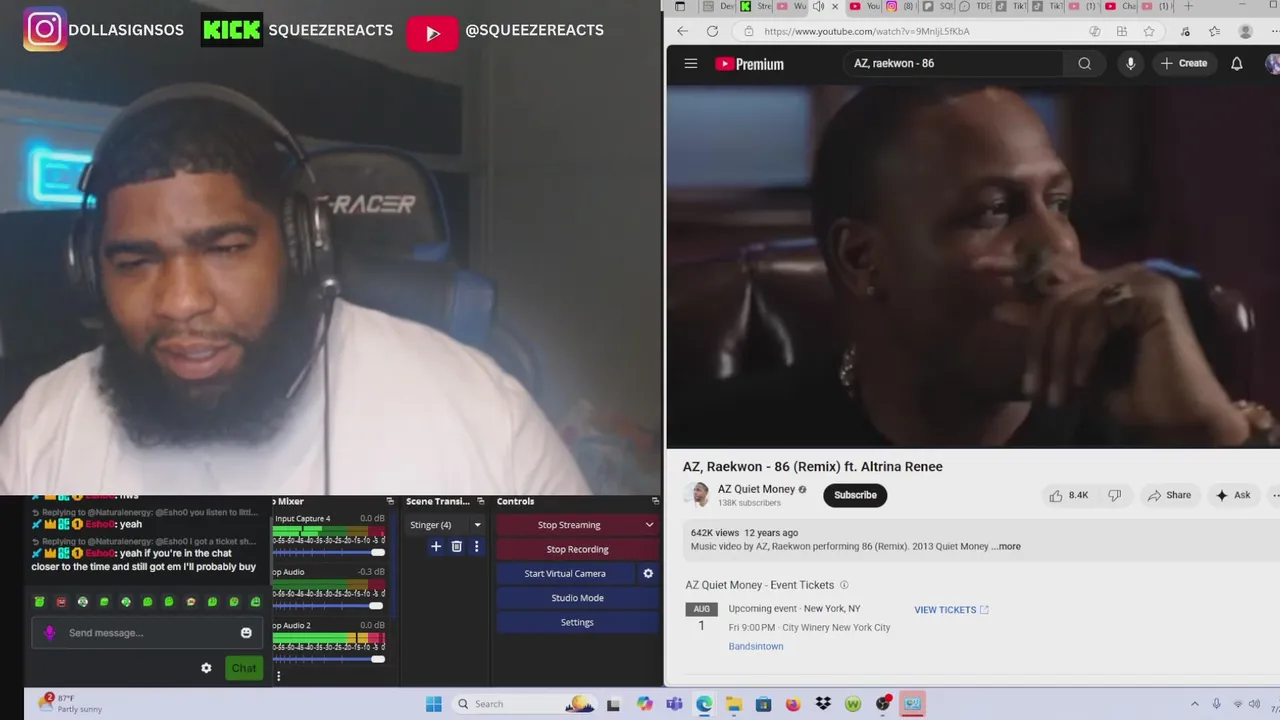Screen dimensions: 1280x720
Task: Toggle Studio Mode
Action: click(x=577, y=598)
